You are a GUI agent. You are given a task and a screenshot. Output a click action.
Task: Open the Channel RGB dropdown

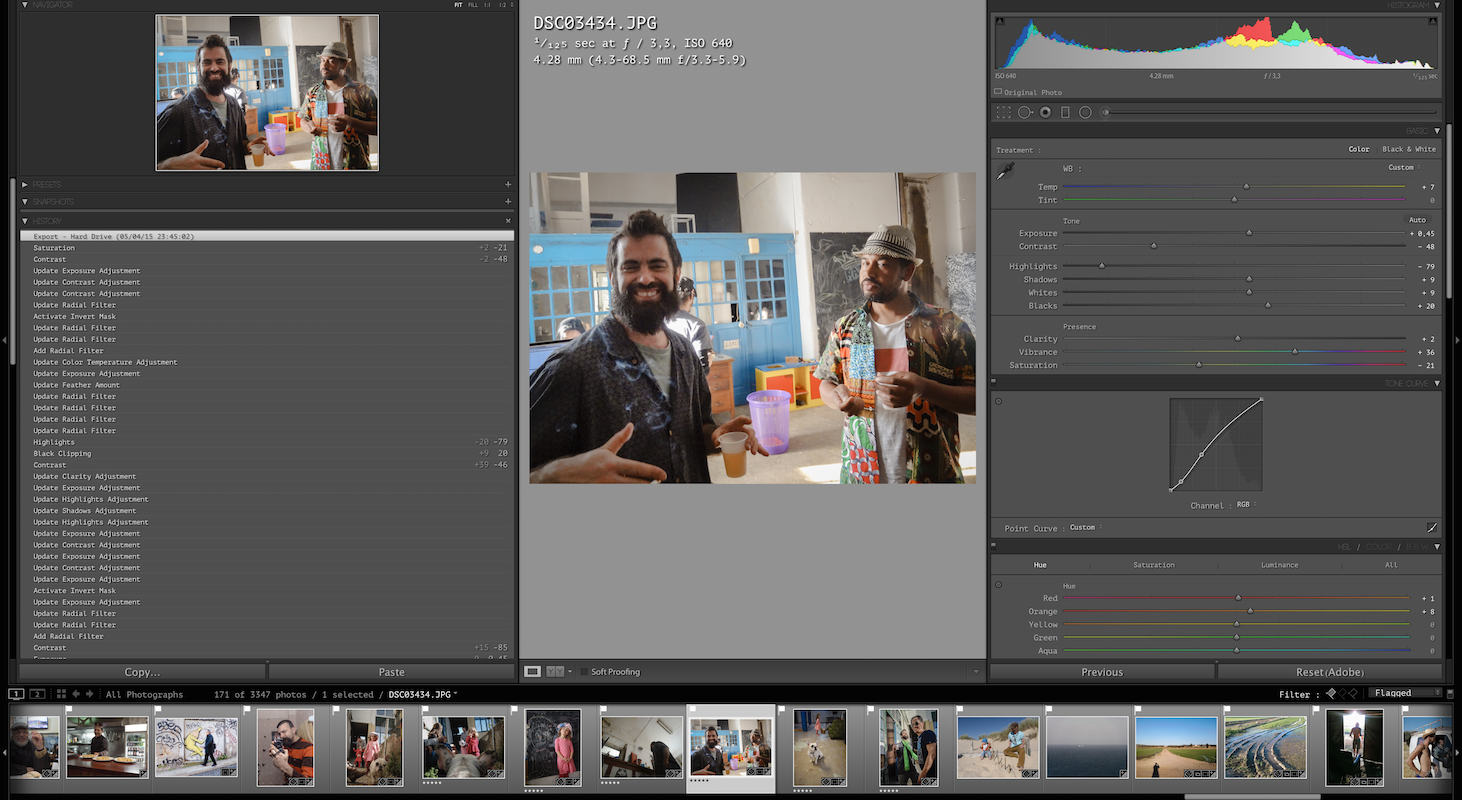pos(1246,505)
